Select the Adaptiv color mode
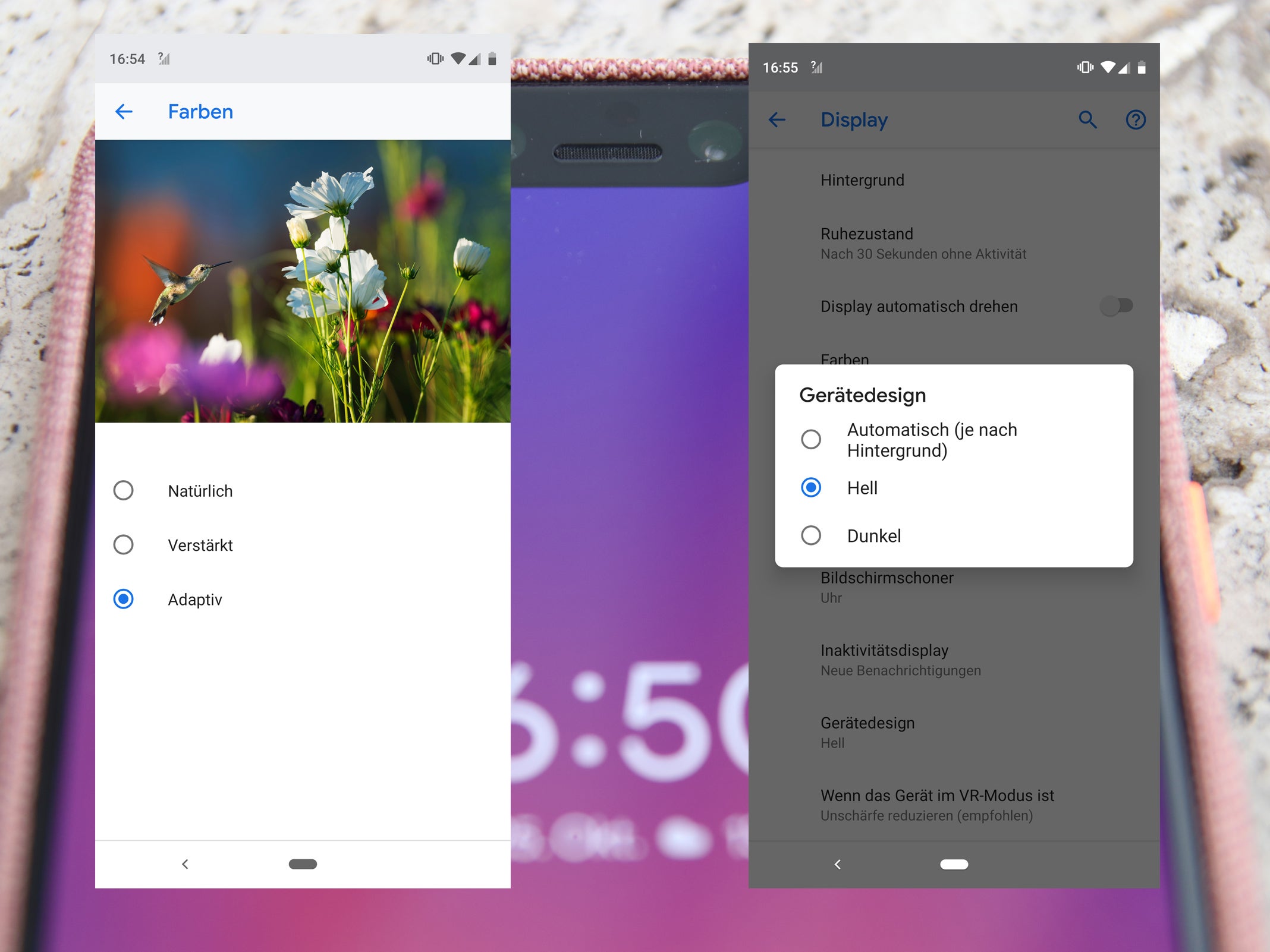This screenshot has height=952, width=1270. (303, 599)
